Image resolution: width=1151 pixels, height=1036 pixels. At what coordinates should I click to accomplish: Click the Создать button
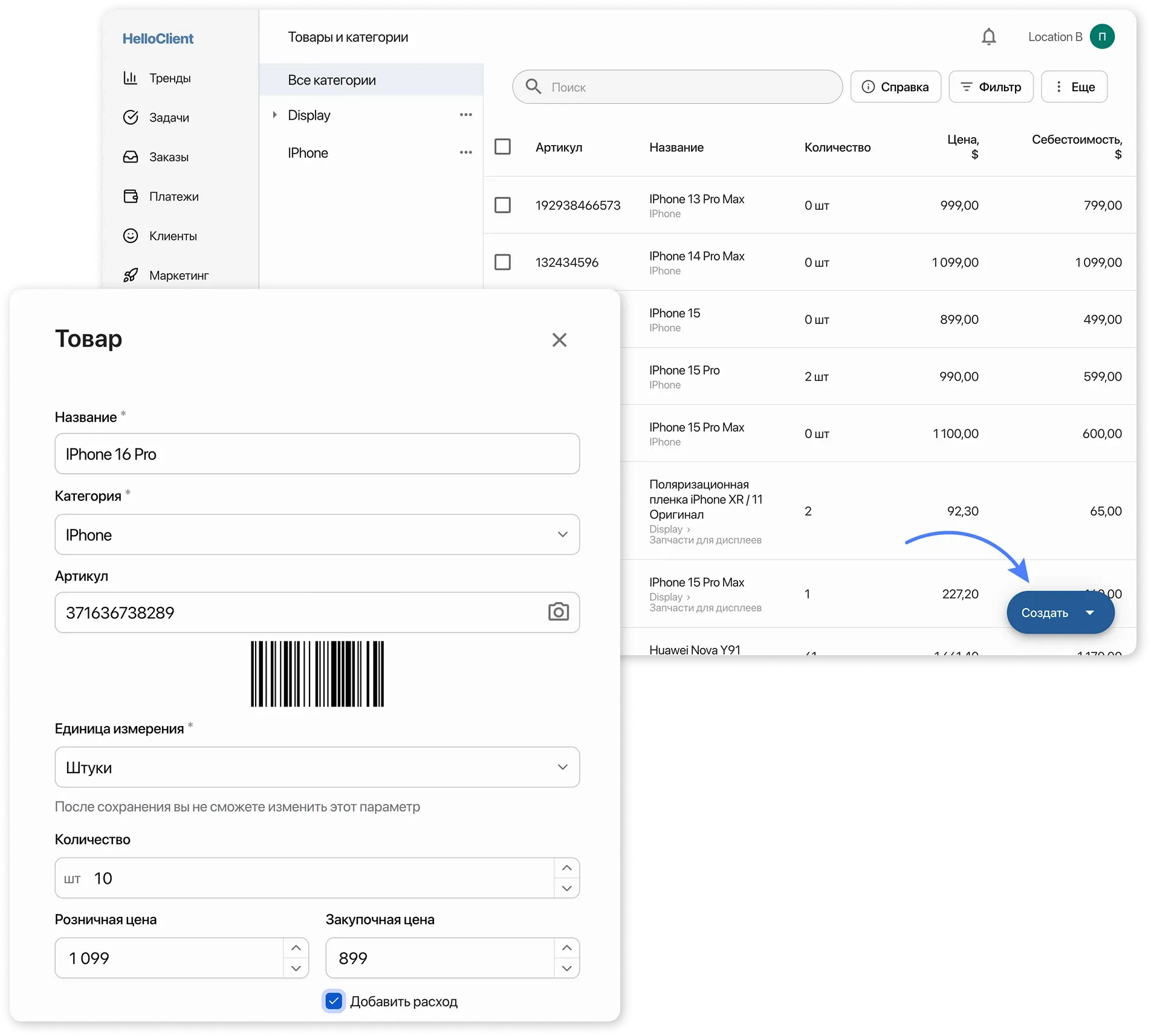pos(1045,612)
